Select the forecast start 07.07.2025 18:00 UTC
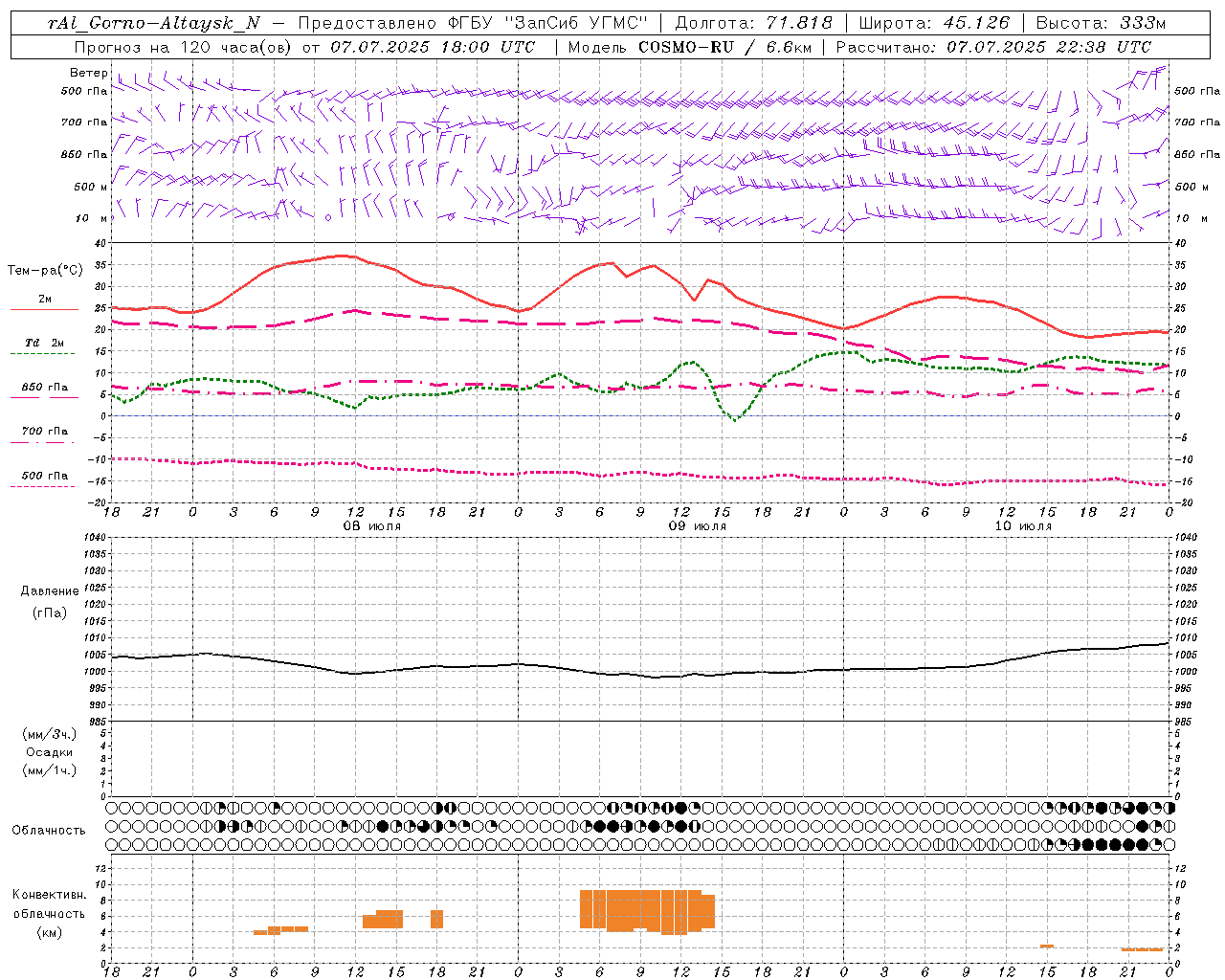Viewport: 1225px width, 980px height. [x=433, y=47]
